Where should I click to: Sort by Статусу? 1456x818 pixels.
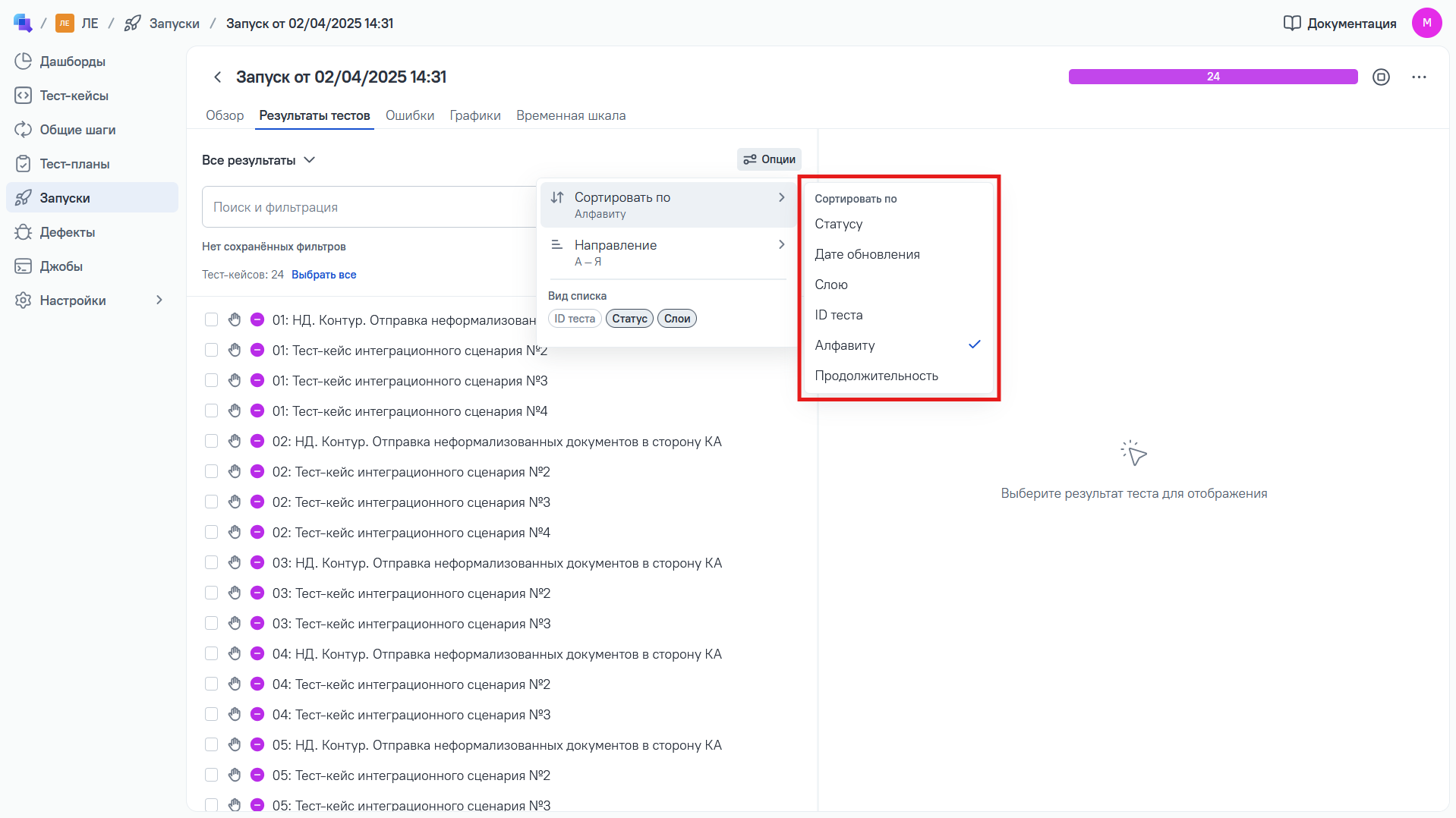[899, 224]
